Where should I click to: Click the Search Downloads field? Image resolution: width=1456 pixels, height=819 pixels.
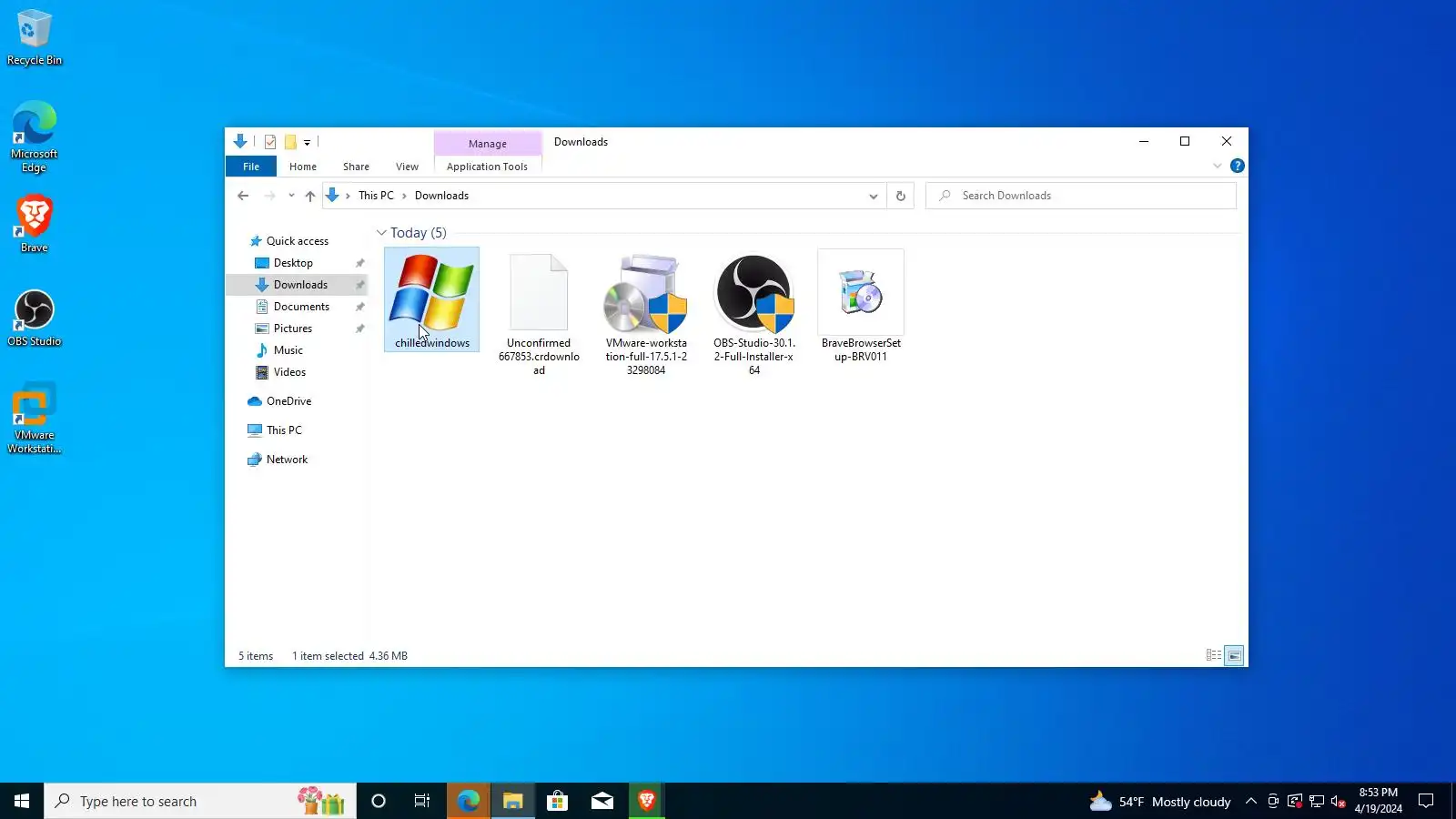pyautogui.click(x=1081, y=196)
